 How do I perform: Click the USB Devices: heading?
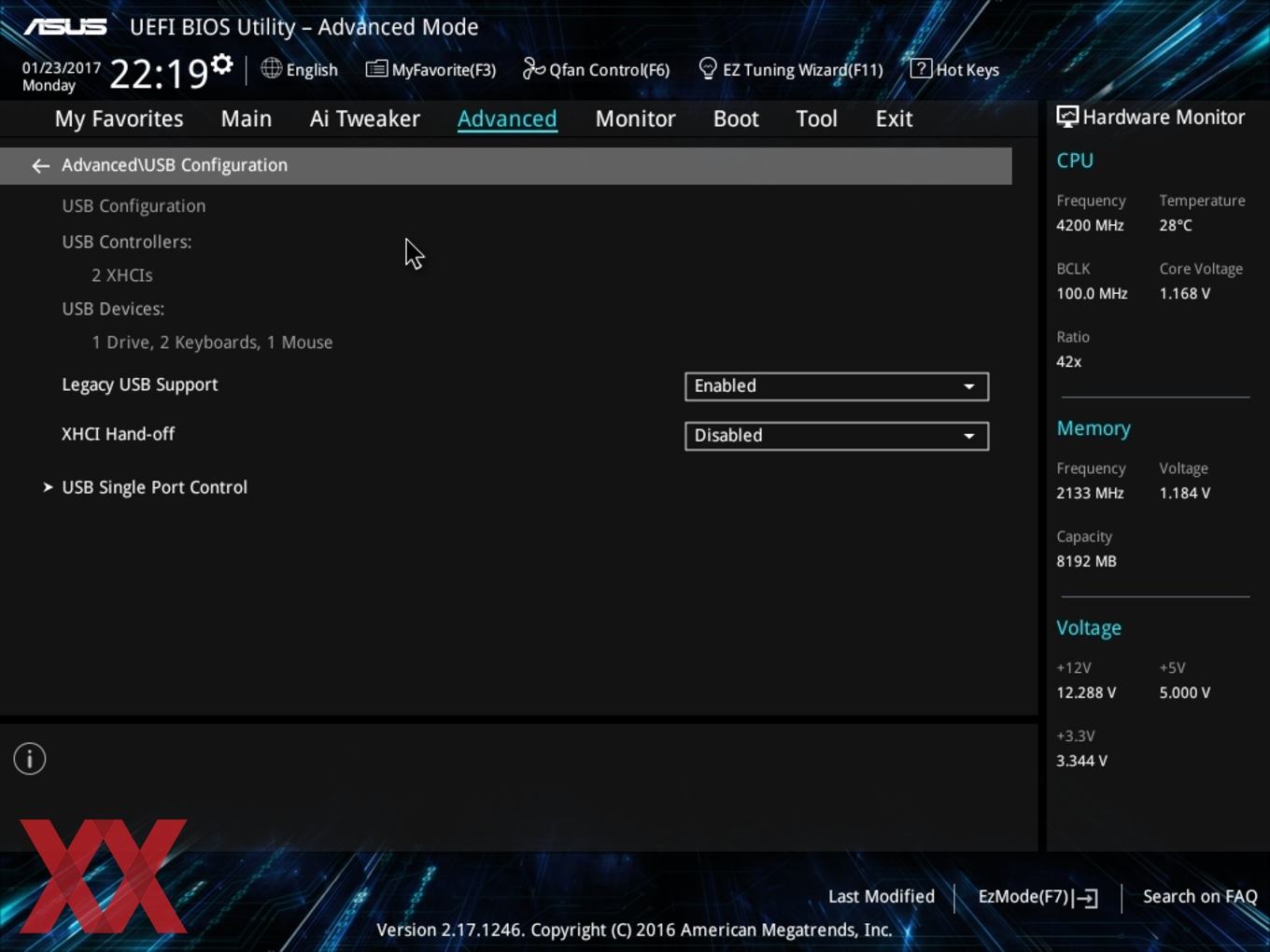(x=113, y=309)
